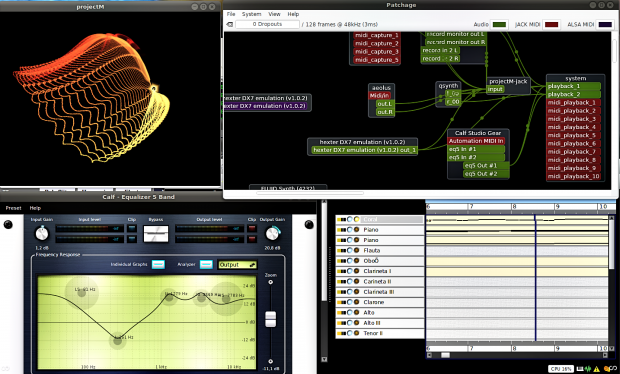Click the clear dropouts icon in Patchage
Screen dimensions: 620x374
pyautogui.click(x=229, y=25)
